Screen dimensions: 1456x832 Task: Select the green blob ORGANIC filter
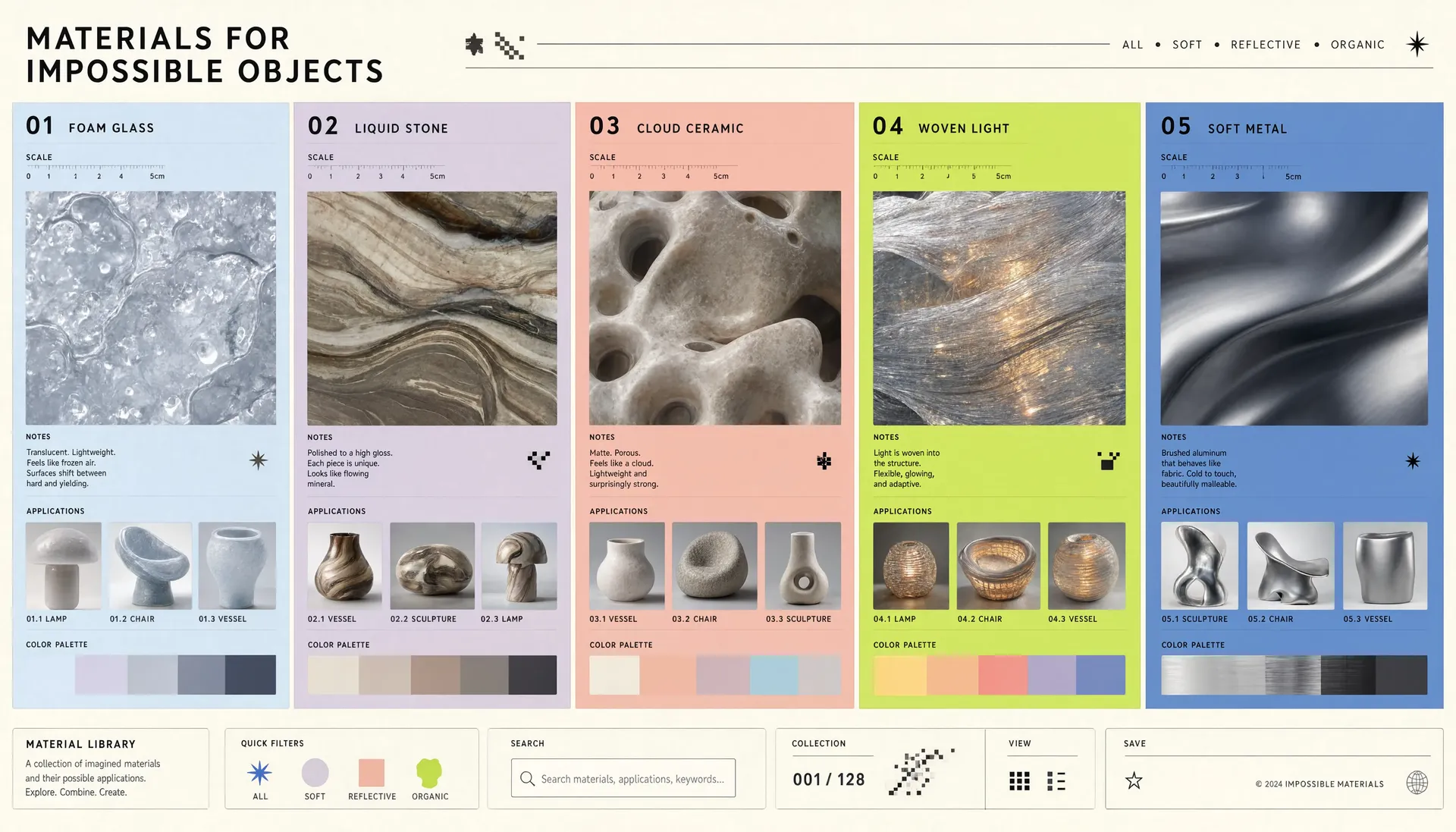coord(429,773)
